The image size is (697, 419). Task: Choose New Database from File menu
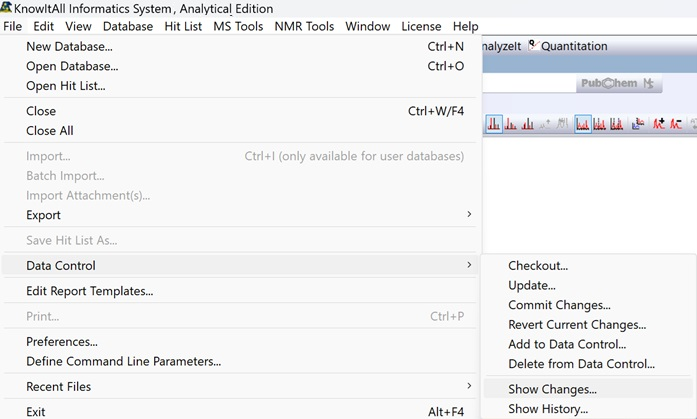(x=69, y=46)
